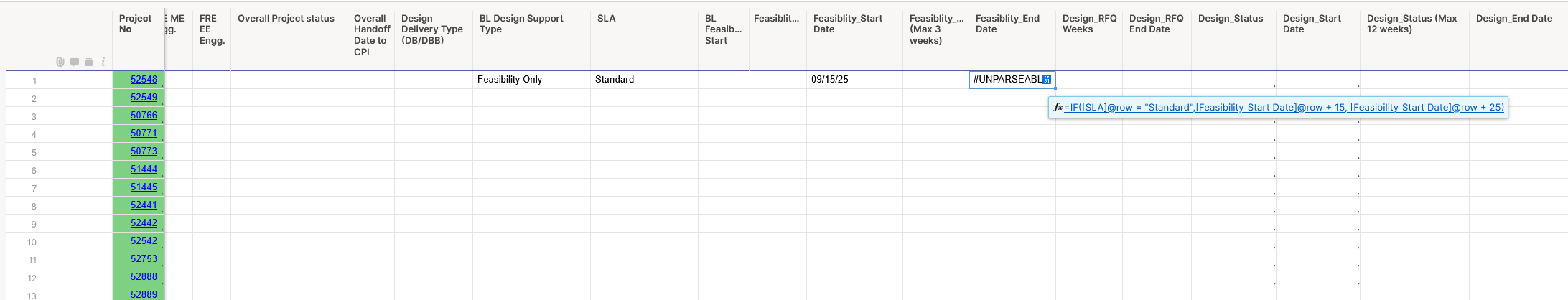Click the row info indicator icon
This screenshot has width=1568, height=300.
[x=103, y=62]
